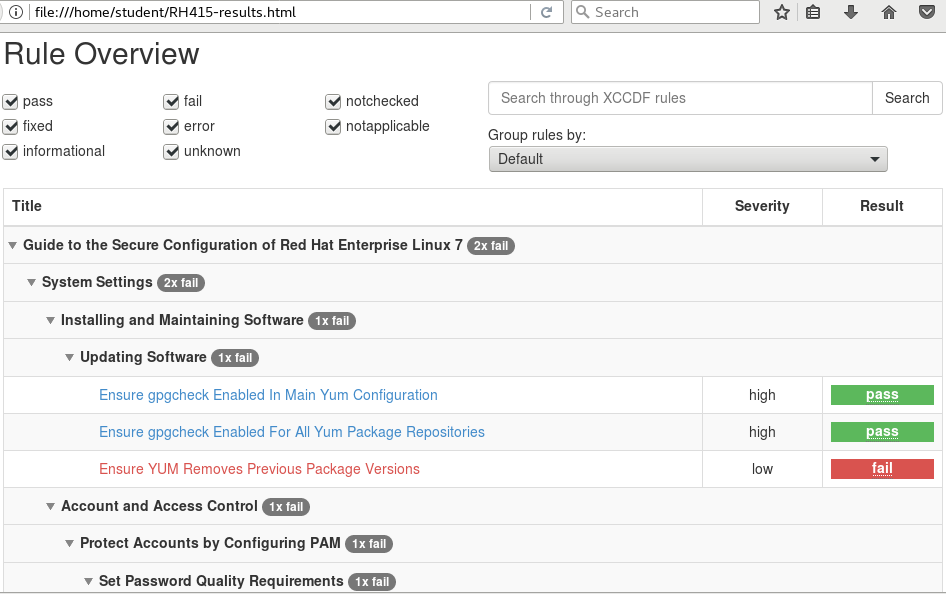Click the Search button for XCCDF rules
Image resolution: width=946 pixels, height=594 pixels.
coord(906,98)
